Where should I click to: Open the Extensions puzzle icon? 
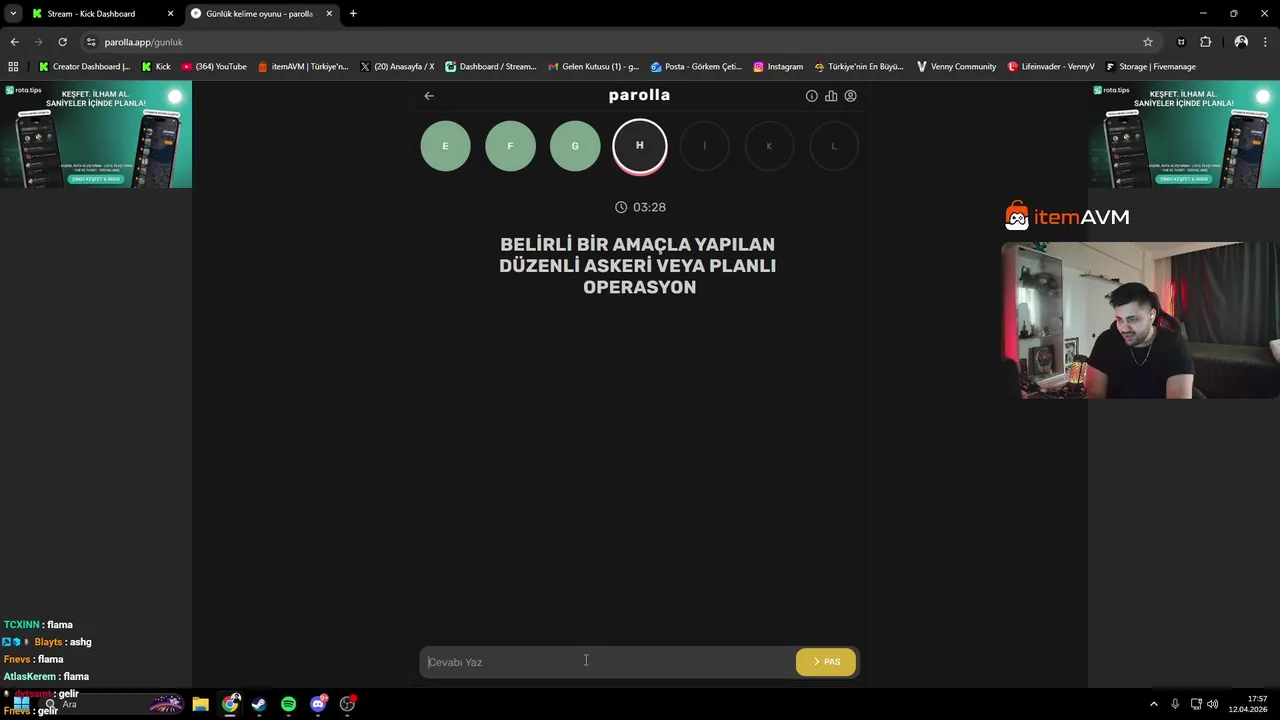(1205, 42)
